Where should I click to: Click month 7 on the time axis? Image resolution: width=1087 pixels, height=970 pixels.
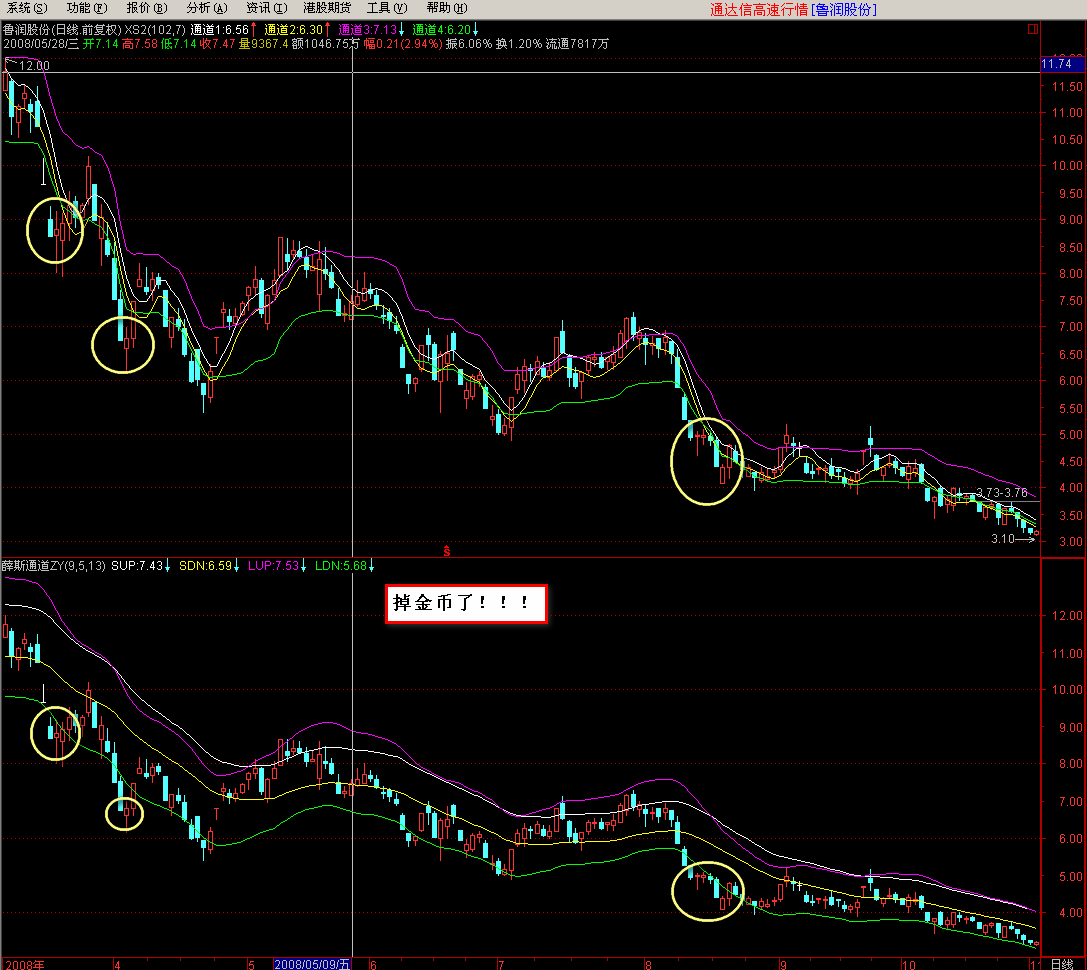coord(501,964)
